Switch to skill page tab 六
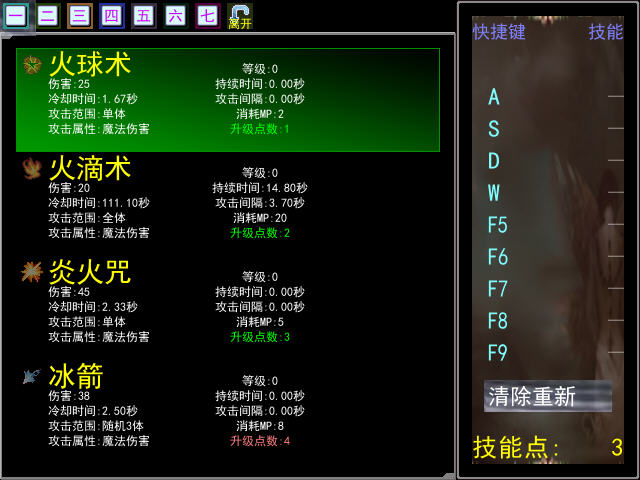This screenshot has width=640, height=480. click(x=176, y=16)
